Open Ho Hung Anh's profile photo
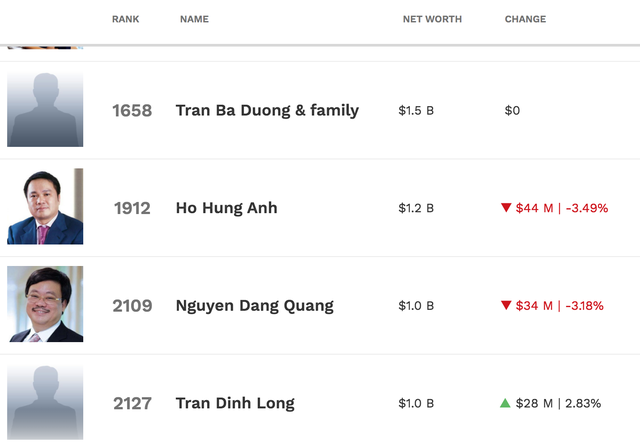Screen dimensions: 640x446 tap(45, 207)
